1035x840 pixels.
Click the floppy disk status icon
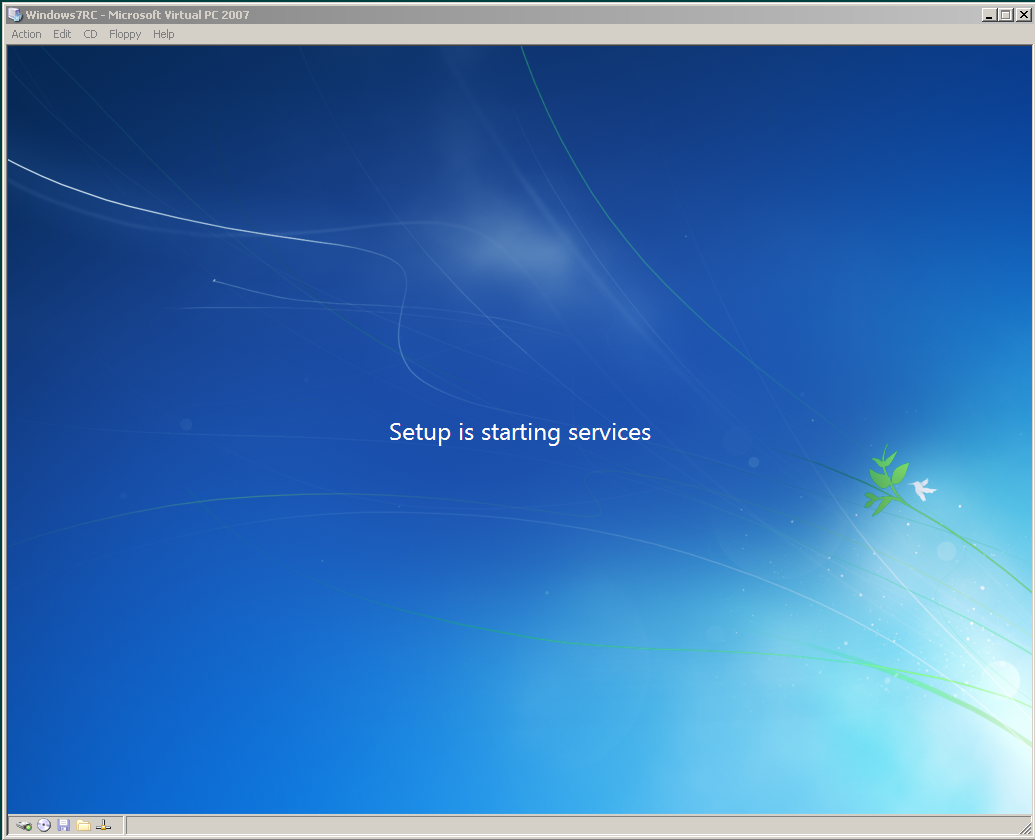click(x=63, y=825)
